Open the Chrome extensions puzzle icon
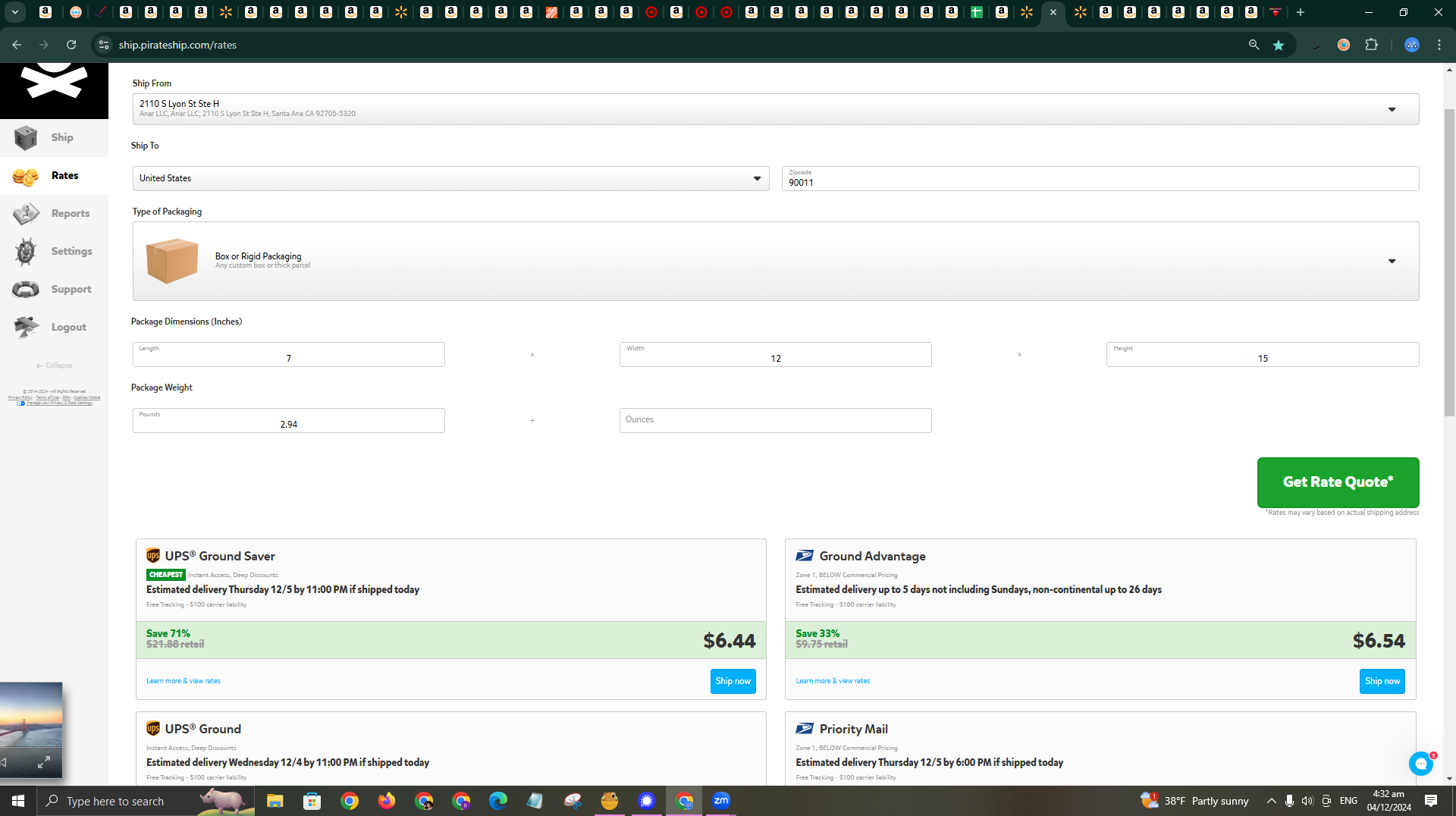The width and height of the screenshot is (1456, 816). pyautogui.click(x=1371, y=45)
